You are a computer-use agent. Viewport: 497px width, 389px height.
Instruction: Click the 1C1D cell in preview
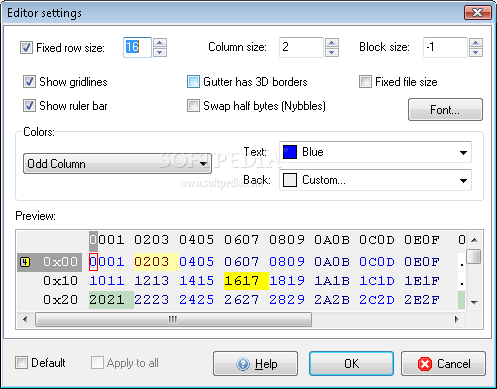click(377, 281)
